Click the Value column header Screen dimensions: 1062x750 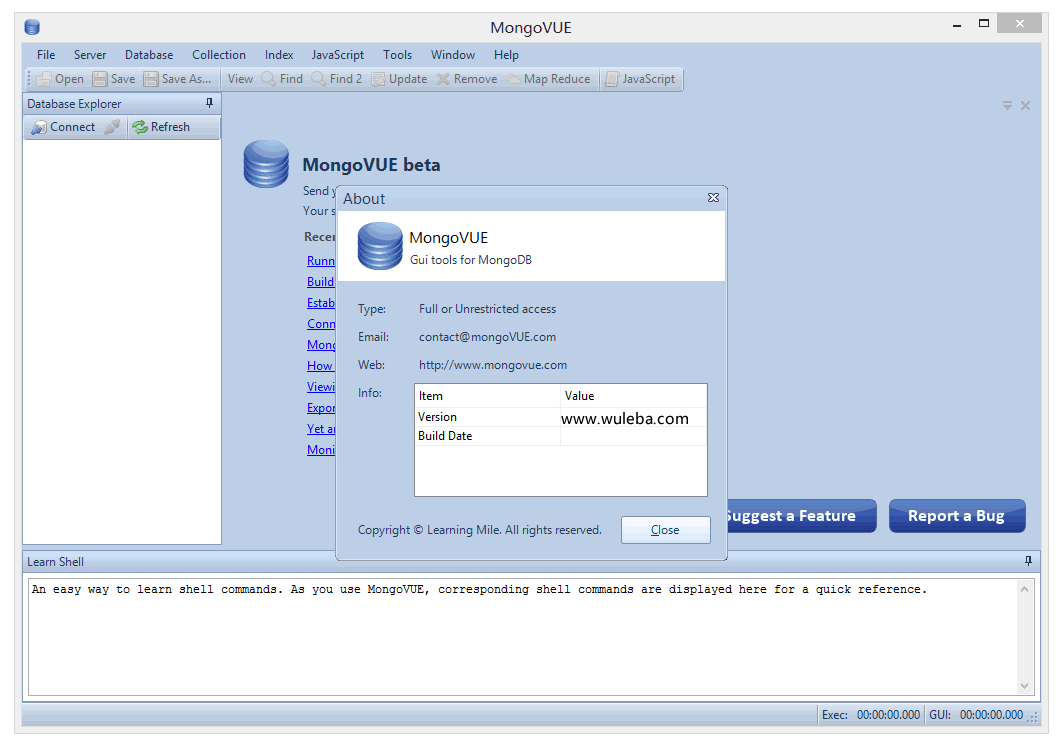coord(634,396)
